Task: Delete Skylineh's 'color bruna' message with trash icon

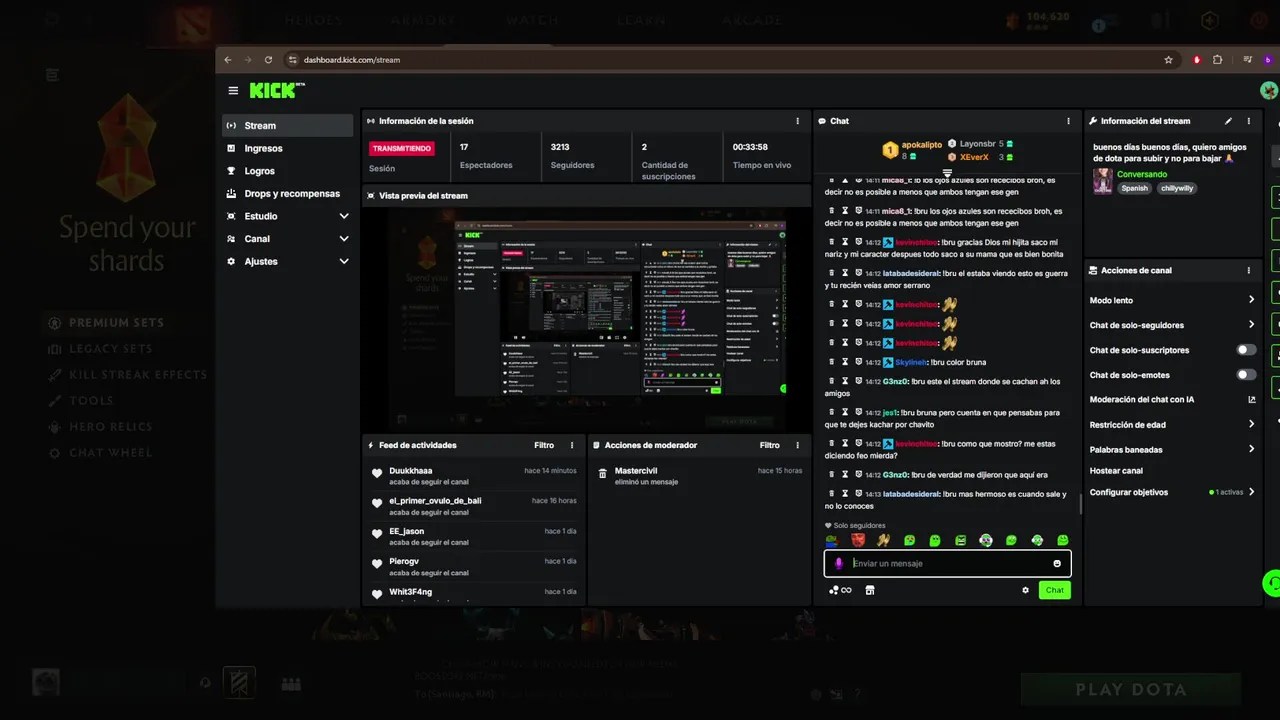Action: coord(831,362)
